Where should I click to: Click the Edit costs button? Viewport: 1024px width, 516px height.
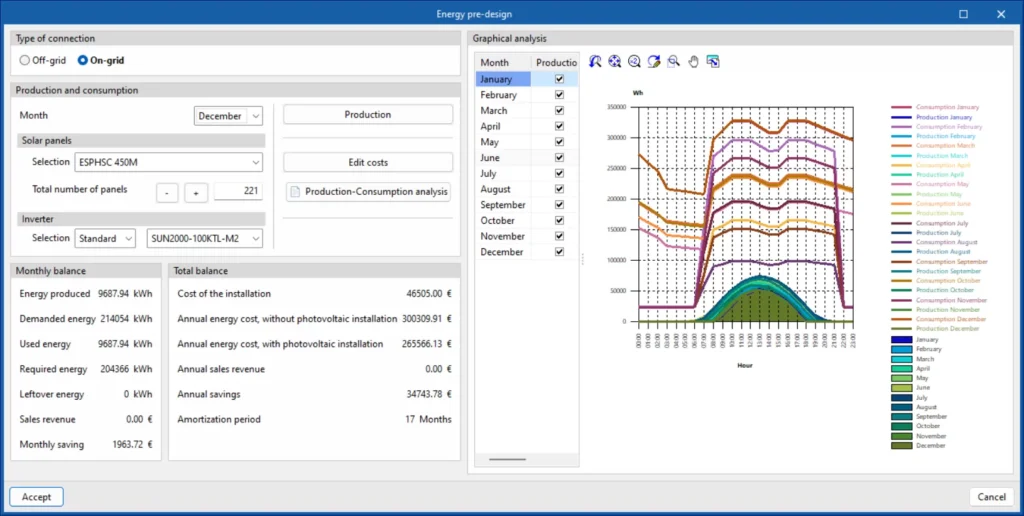tap(368, 162)
